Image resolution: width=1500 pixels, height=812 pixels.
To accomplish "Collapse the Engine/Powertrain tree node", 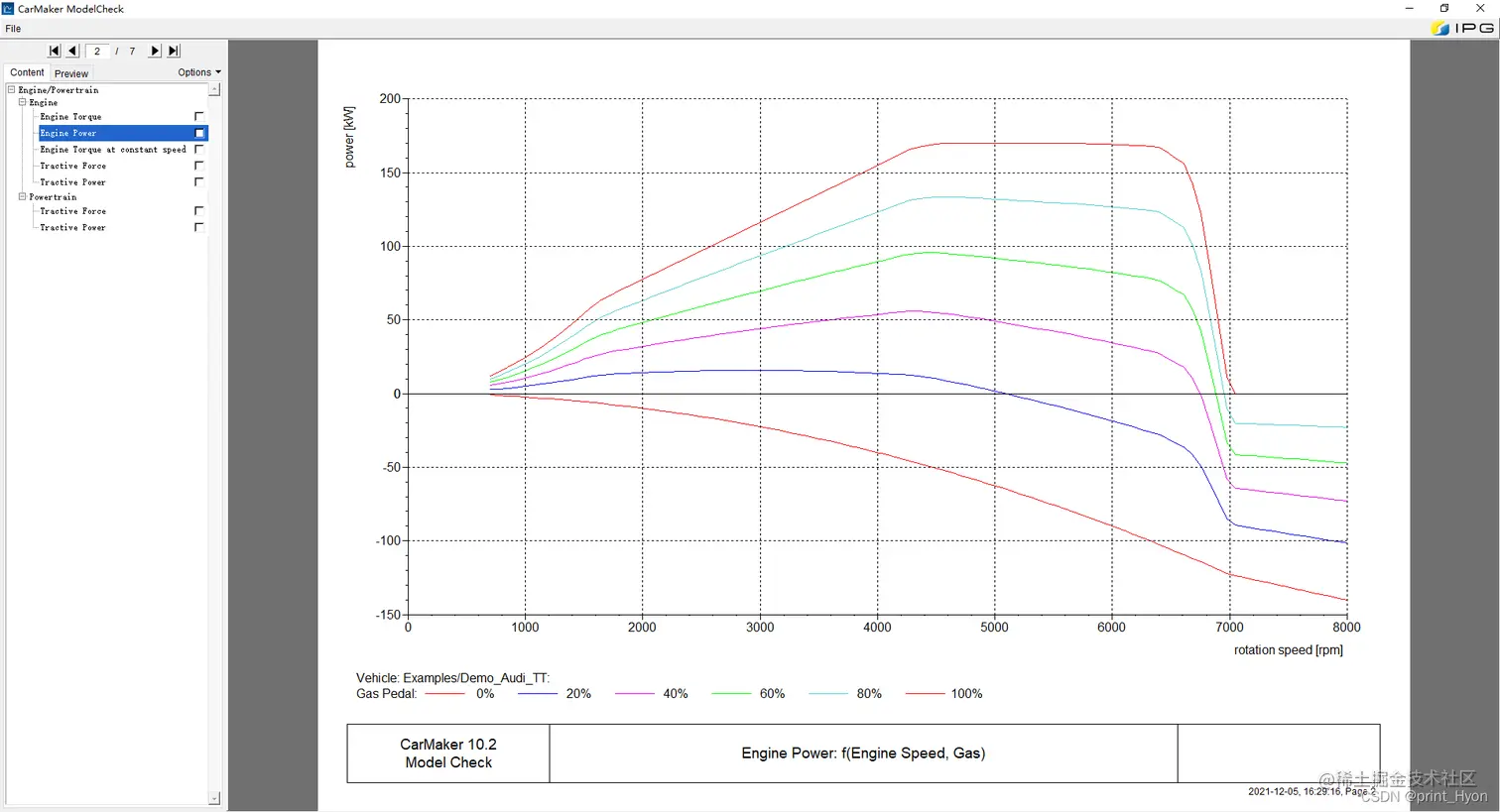I will pos(11,89).
